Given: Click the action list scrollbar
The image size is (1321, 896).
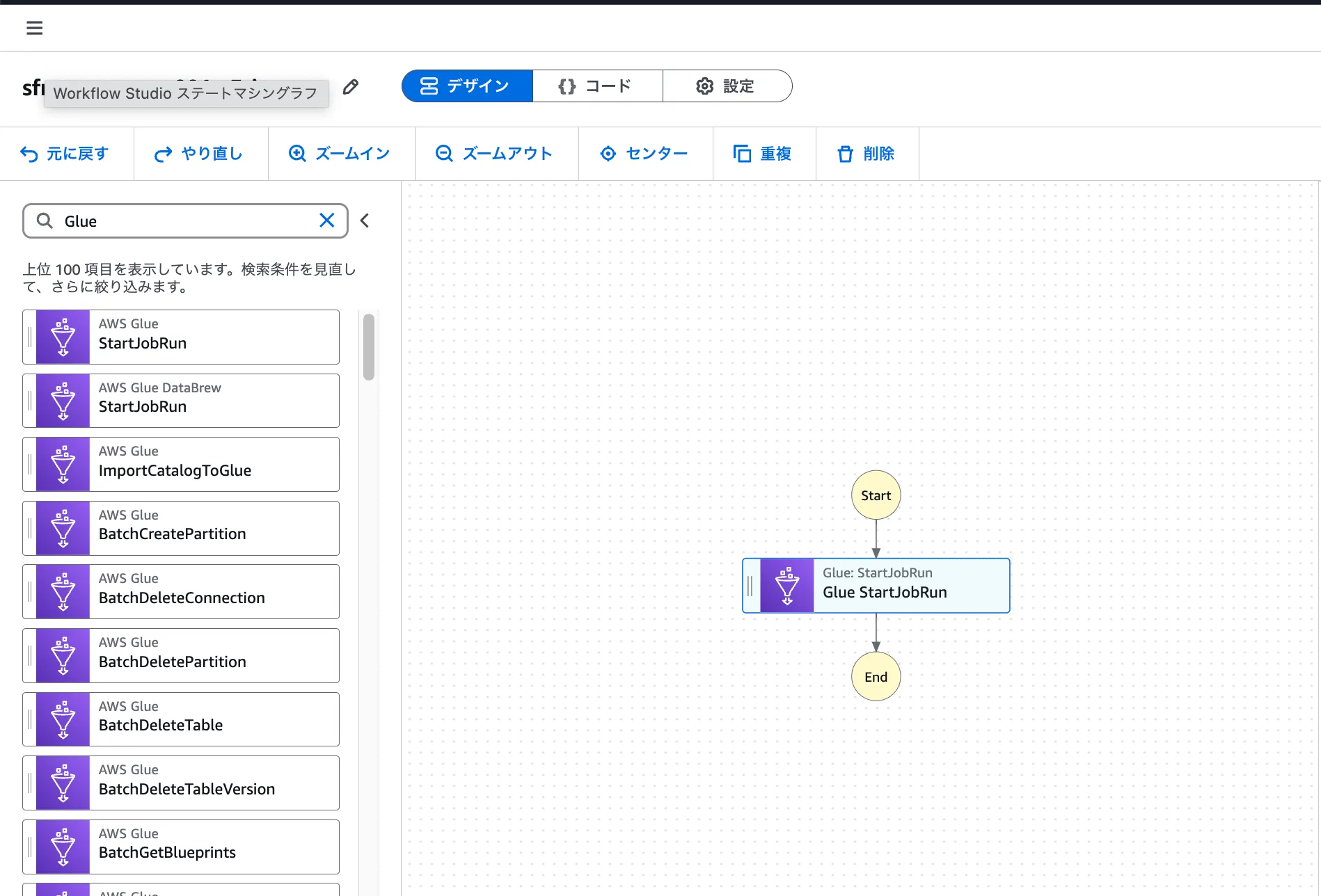Looking at the screenshot, I should coord(369,348).
